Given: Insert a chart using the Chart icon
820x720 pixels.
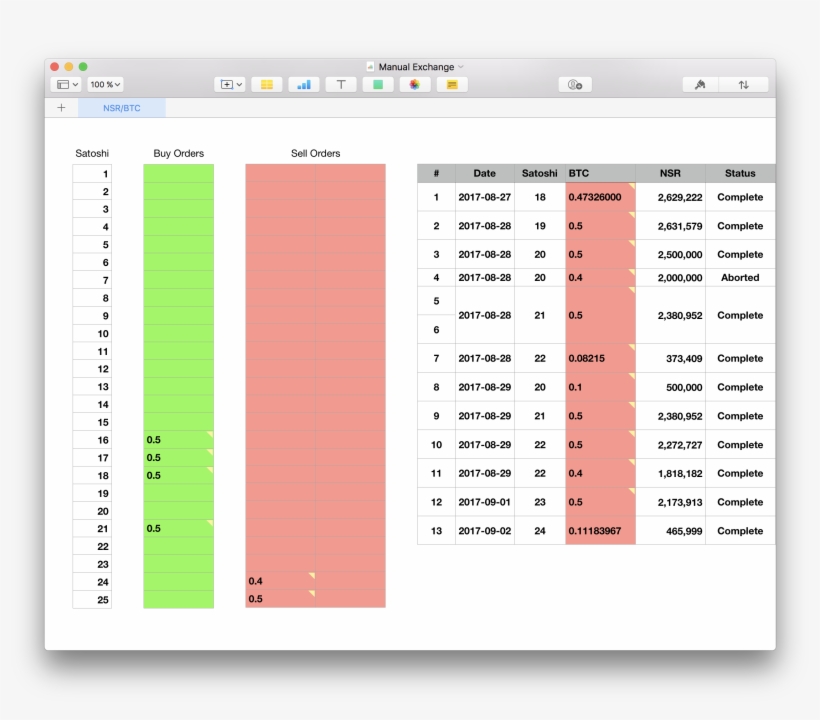Looking at the screenshot, I should click(x=304, y=85).
